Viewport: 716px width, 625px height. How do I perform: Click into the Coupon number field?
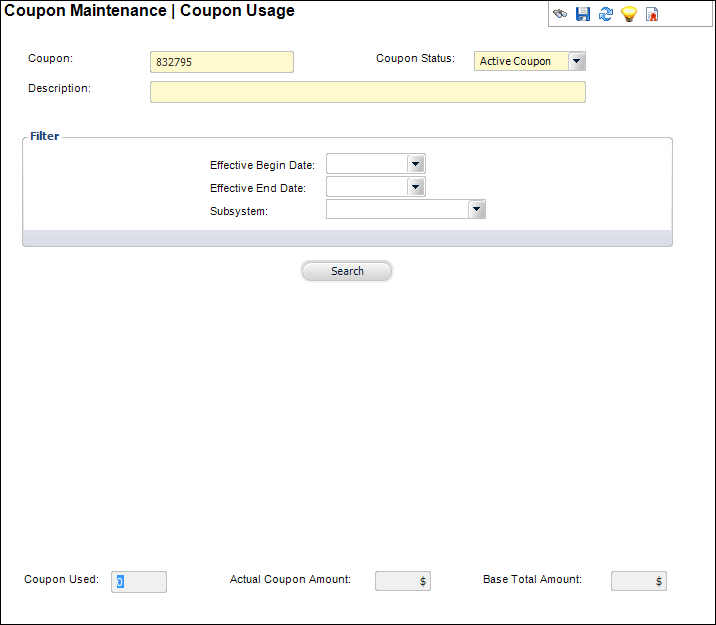(x=221, y=62)
